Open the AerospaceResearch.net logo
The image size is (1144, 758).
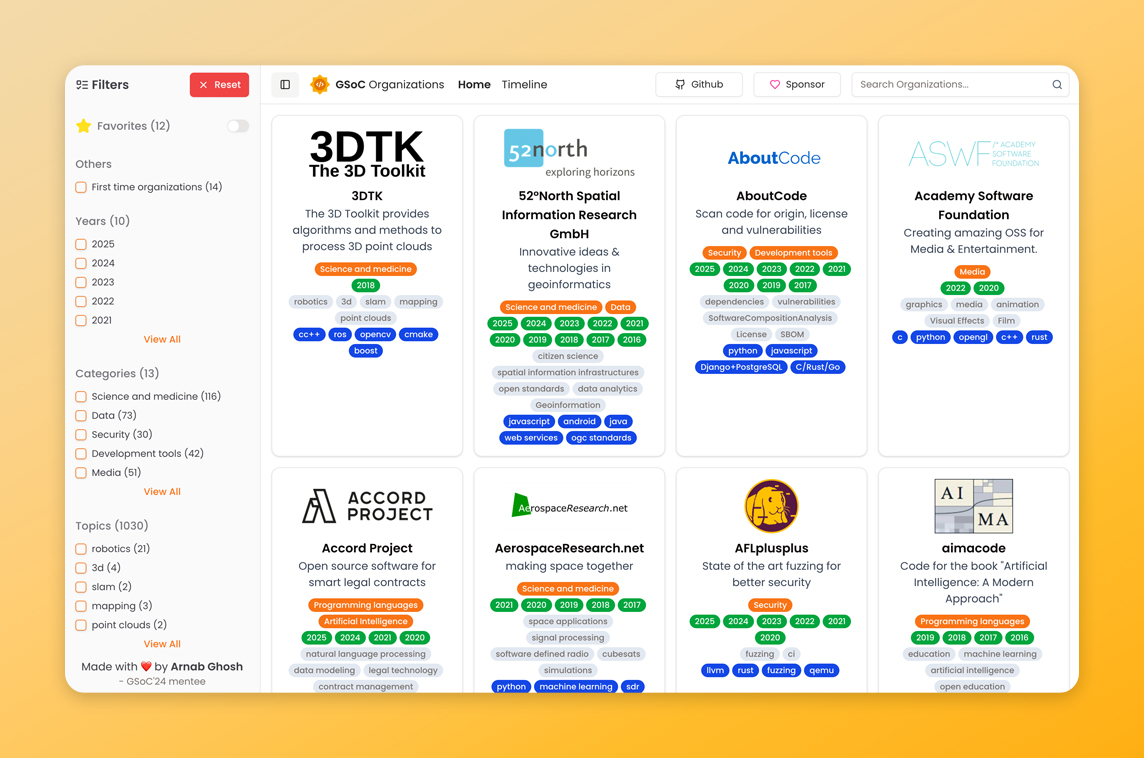569,506
